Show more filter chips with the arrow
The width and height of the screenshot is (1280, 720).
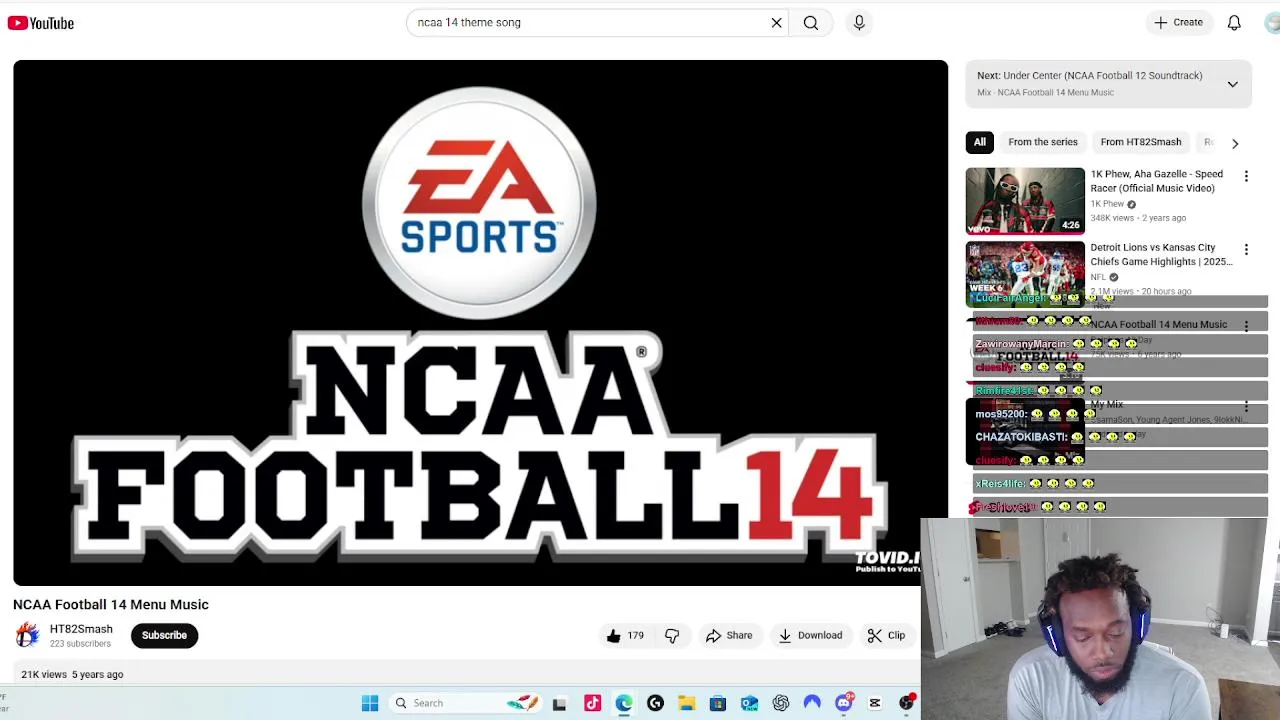(x=1235, y=143)
